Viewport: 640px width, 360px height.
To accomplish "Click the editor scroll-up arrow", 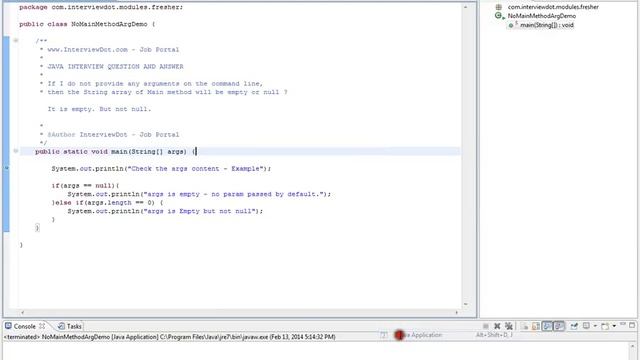I will pos(465,7).
